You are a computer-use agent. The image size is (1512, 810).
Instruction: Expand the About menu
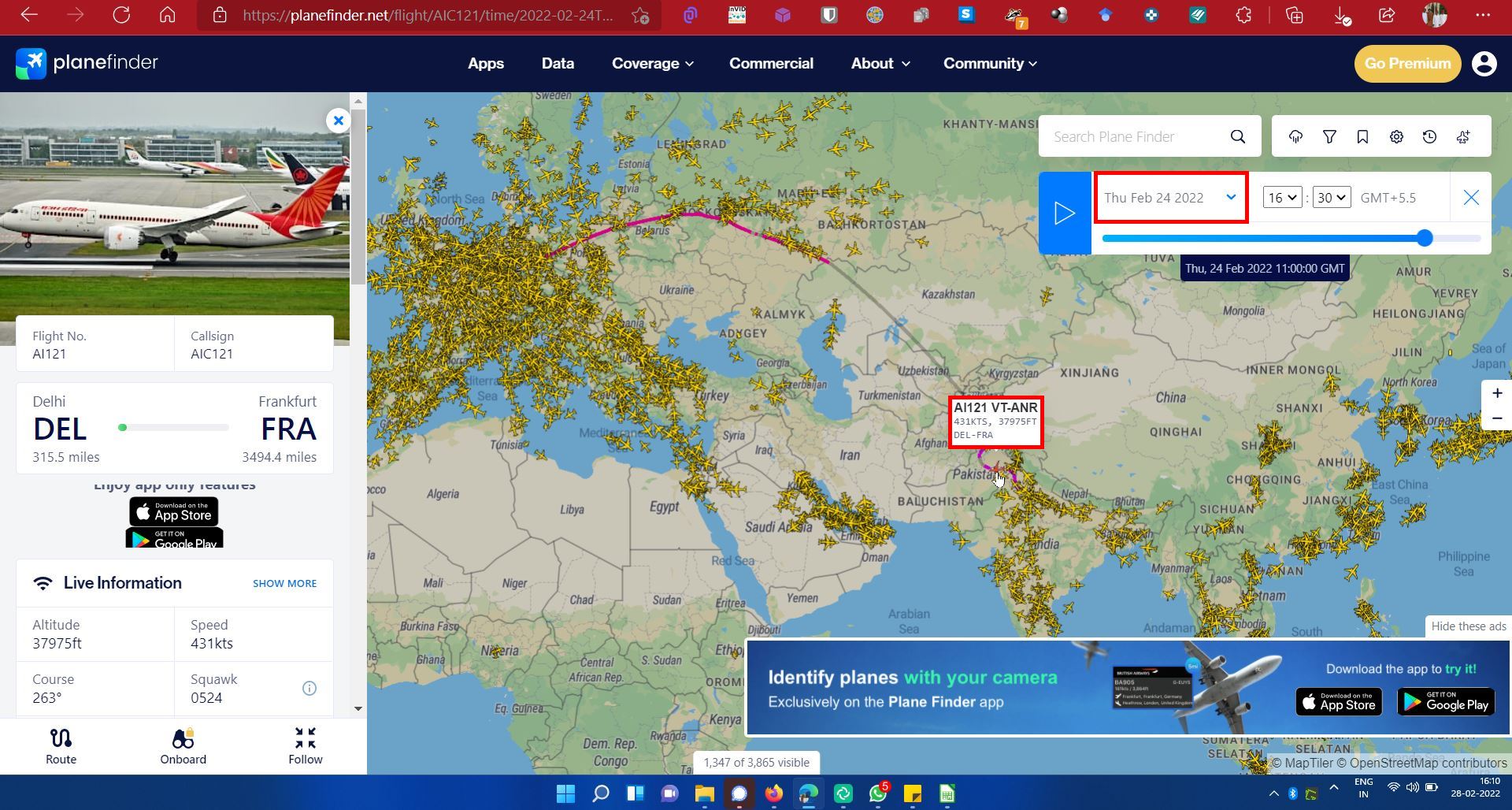pos(880,64)
